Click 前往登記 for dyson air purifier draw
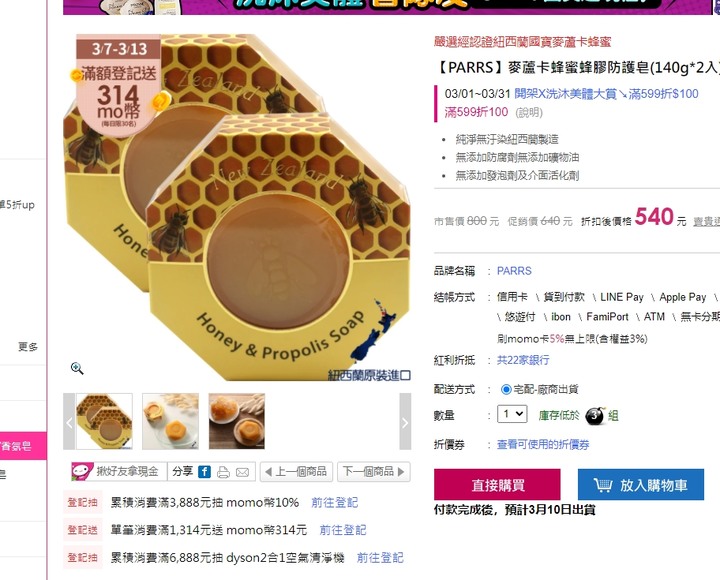 click(x=380, y=558)
